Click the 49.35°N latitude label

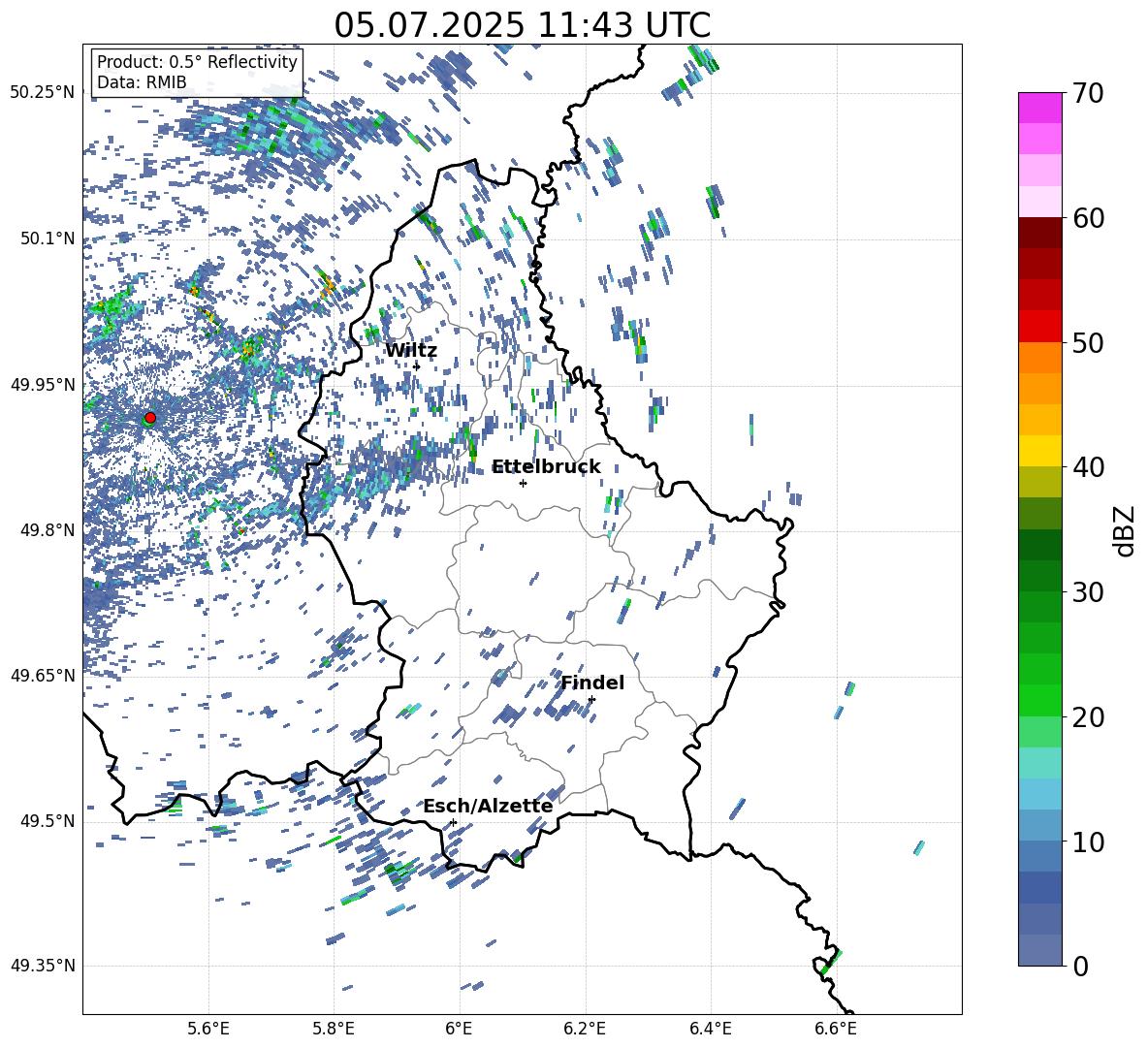point(43,966)
